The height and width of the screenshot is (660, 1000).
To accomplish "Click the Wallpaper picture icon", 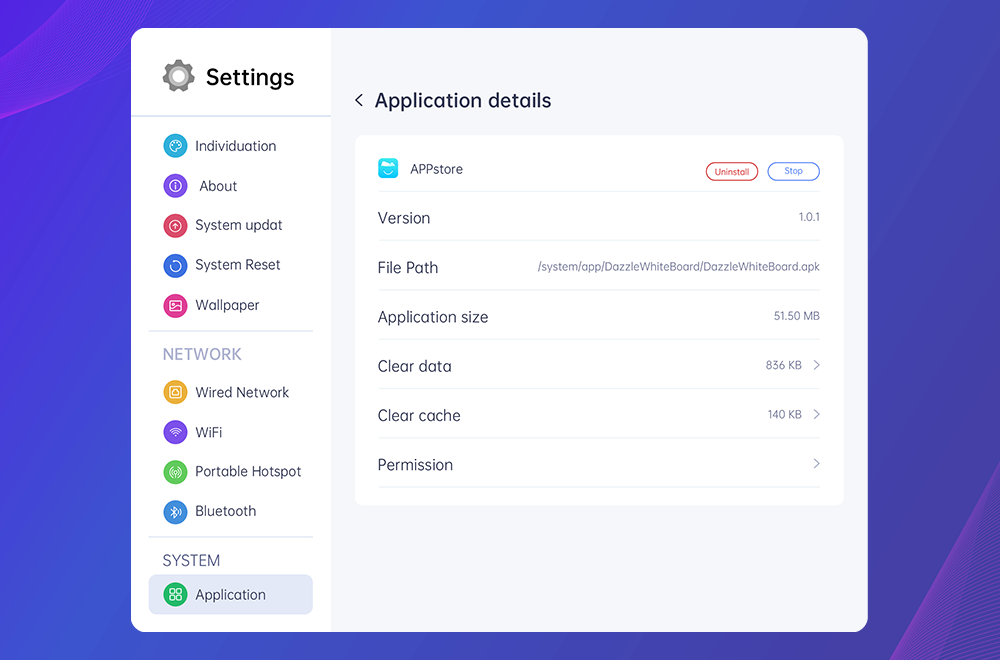I will click(175, 305).
